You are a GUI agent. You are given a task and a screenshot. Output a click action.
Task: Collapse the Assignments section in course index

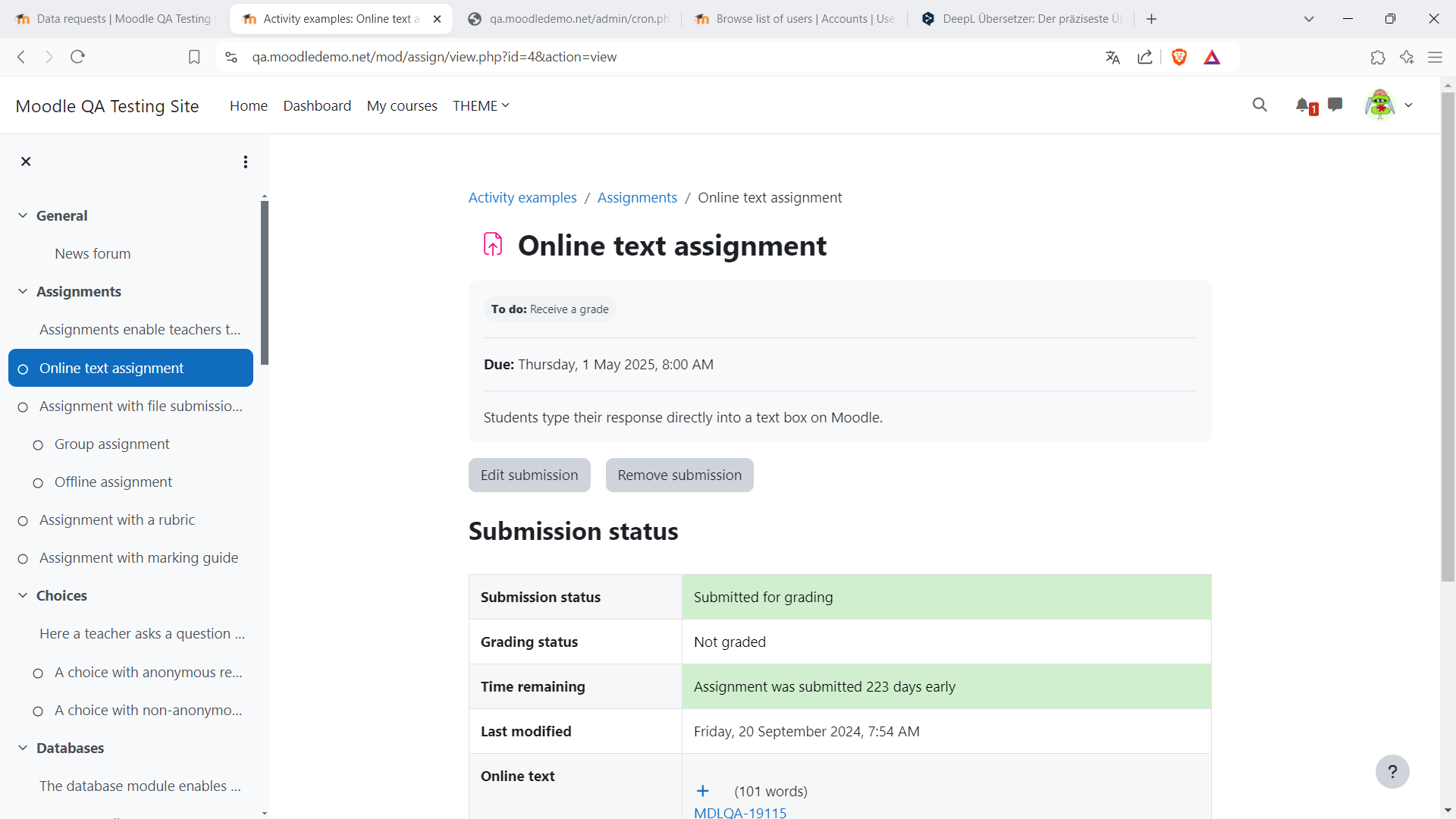click(23, 291)
